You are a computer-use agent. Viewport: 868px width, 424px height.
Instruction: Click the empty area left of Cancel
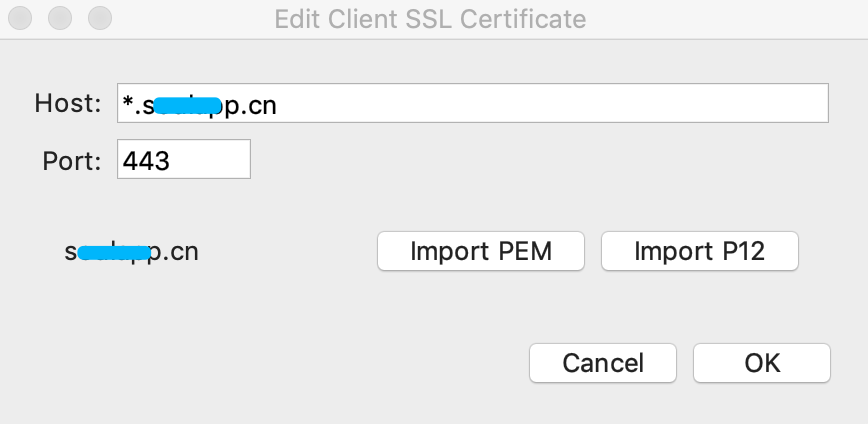[300, 362]
